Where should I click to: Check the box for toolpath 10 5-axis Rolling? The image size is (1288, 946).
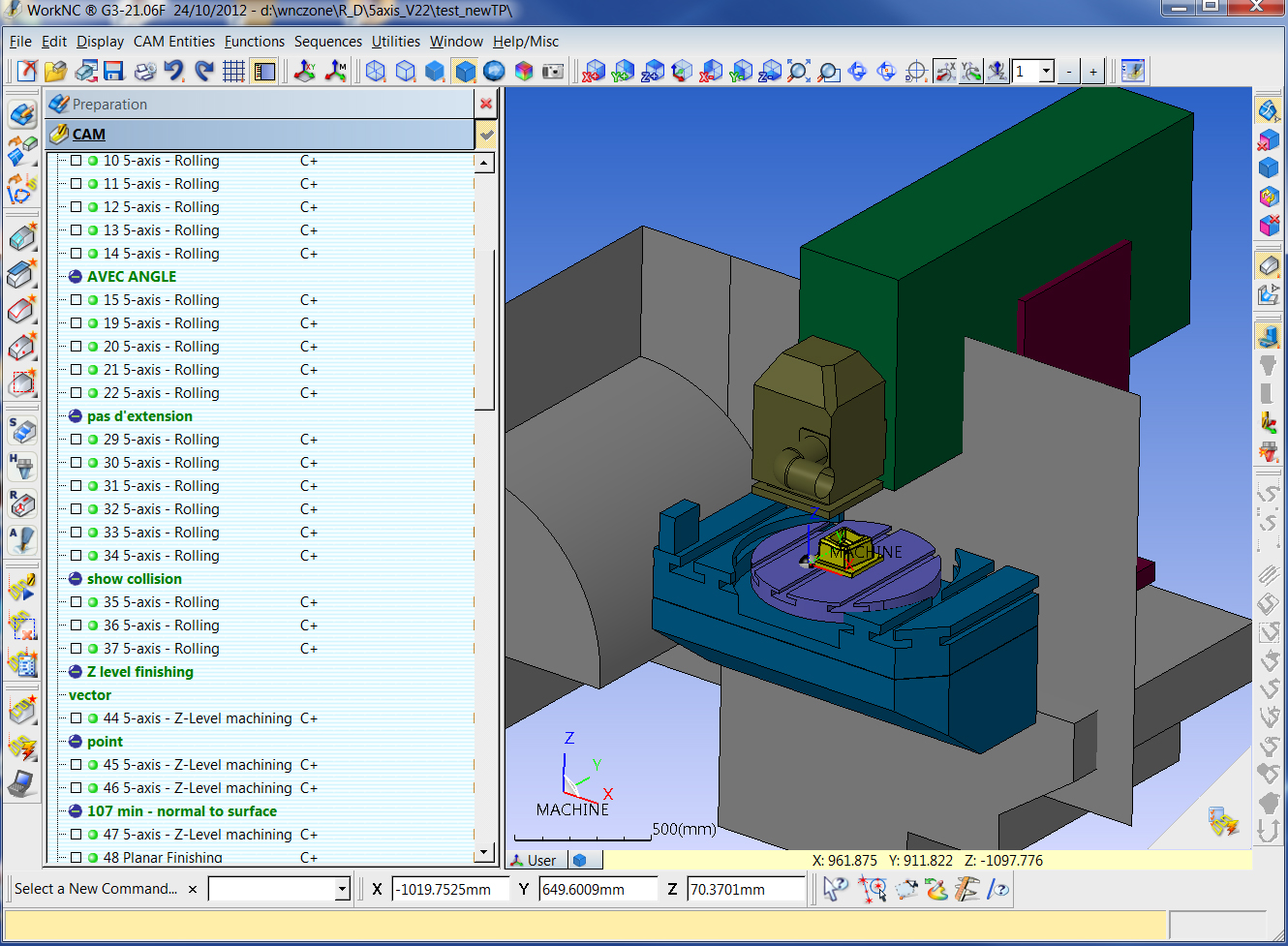(76, 161)
